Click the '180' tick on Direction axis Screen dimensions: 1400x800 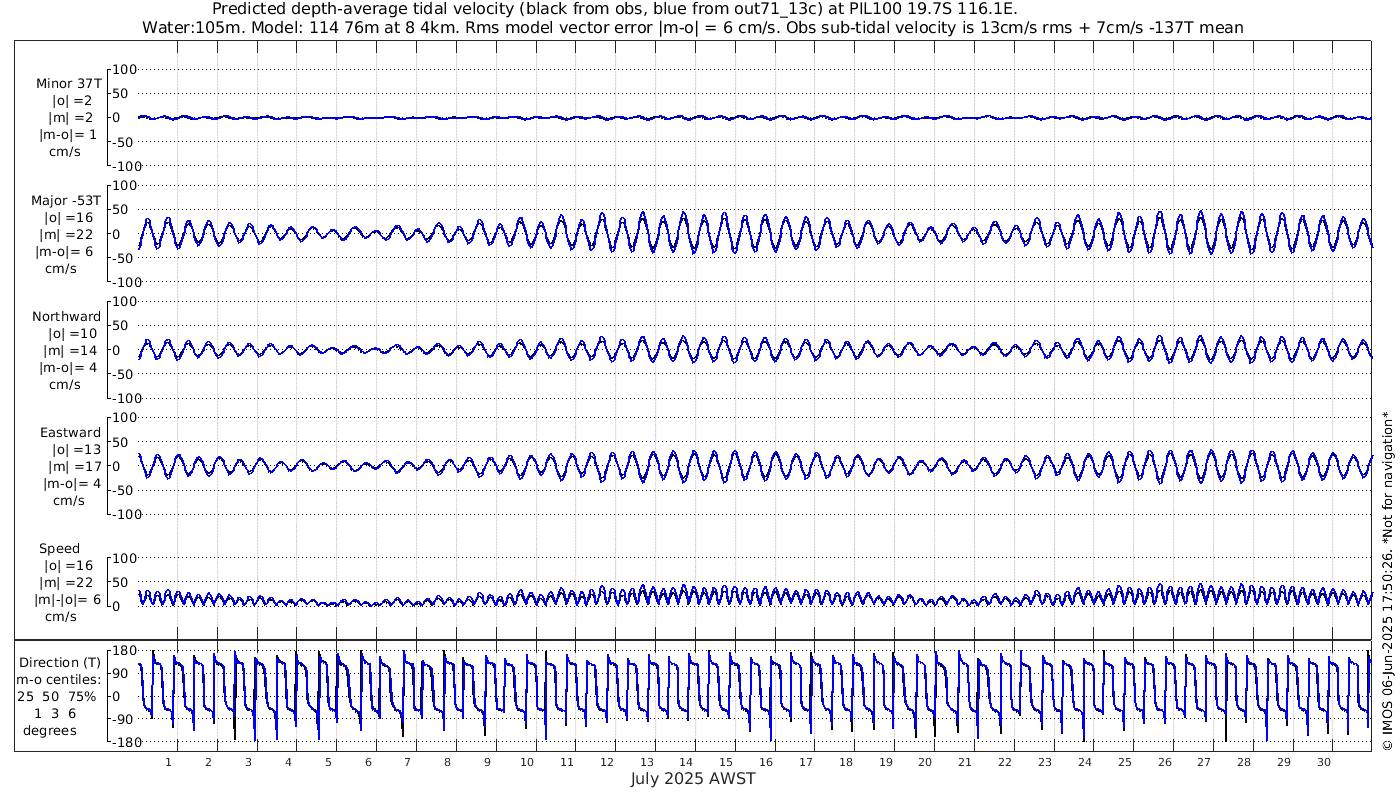tap(123, 651)
